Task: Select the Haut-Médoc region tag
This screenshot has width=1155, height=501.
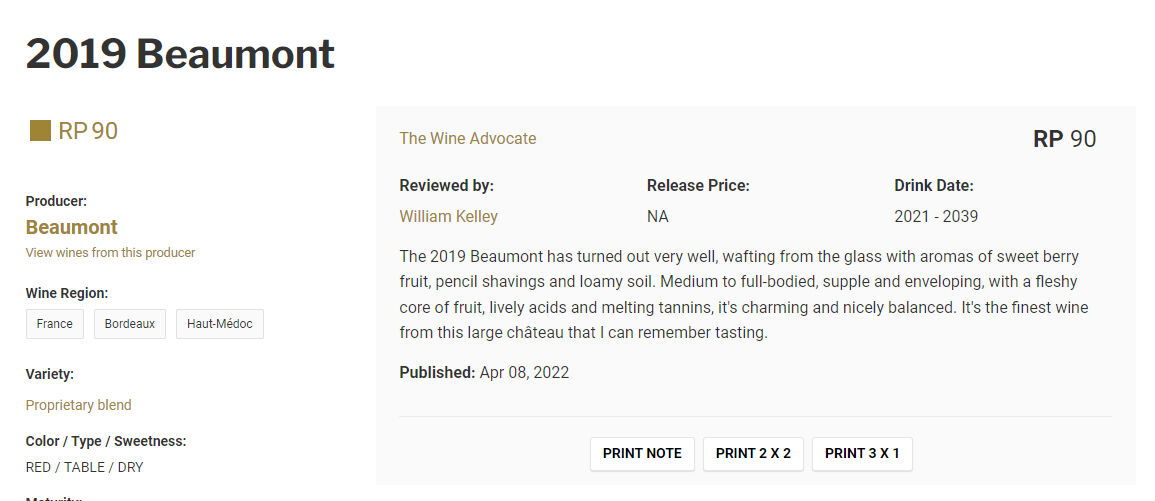Action: pos(220,324)
